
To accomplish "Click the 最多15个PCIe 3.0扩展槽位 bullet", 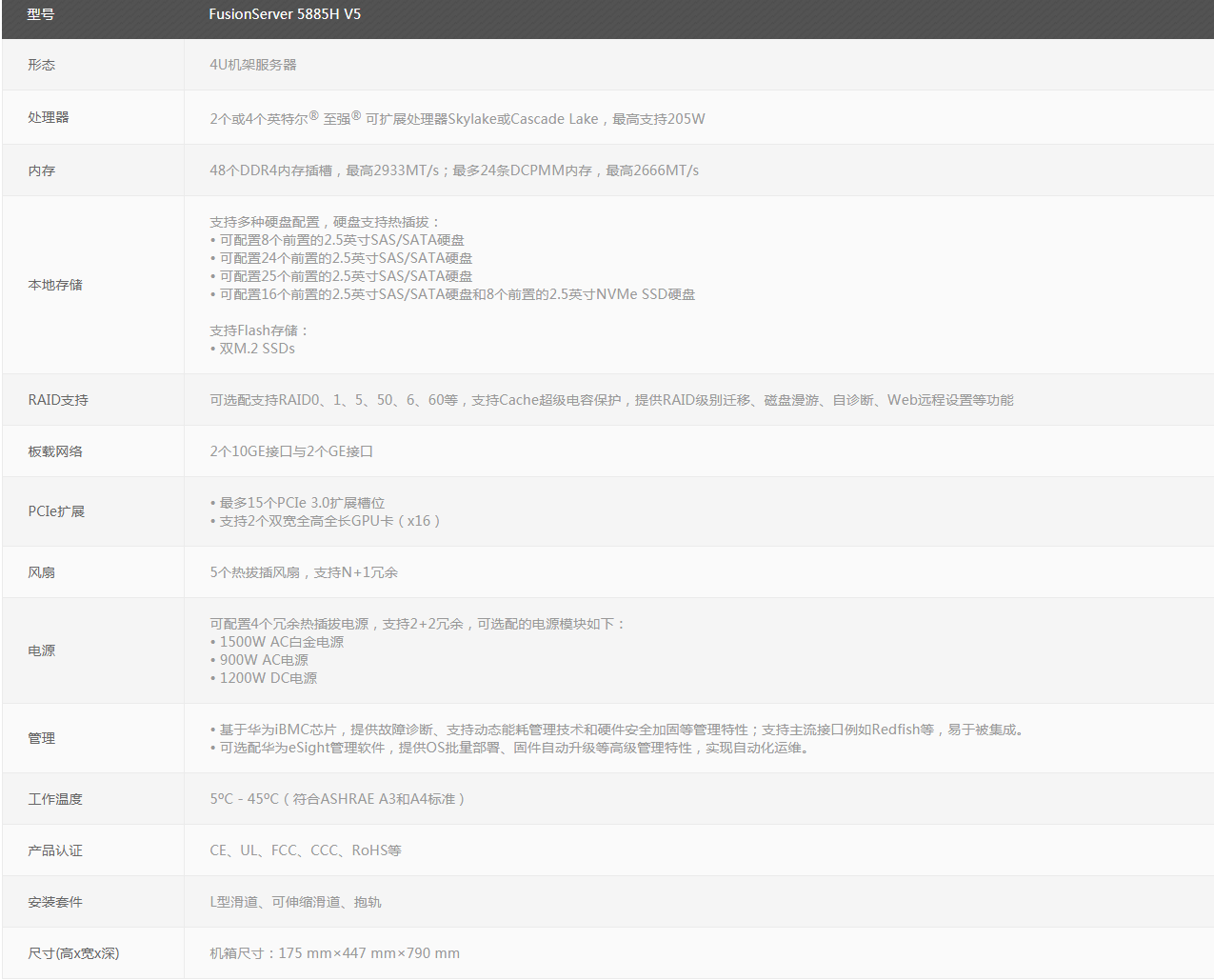I will click(297, 503).
